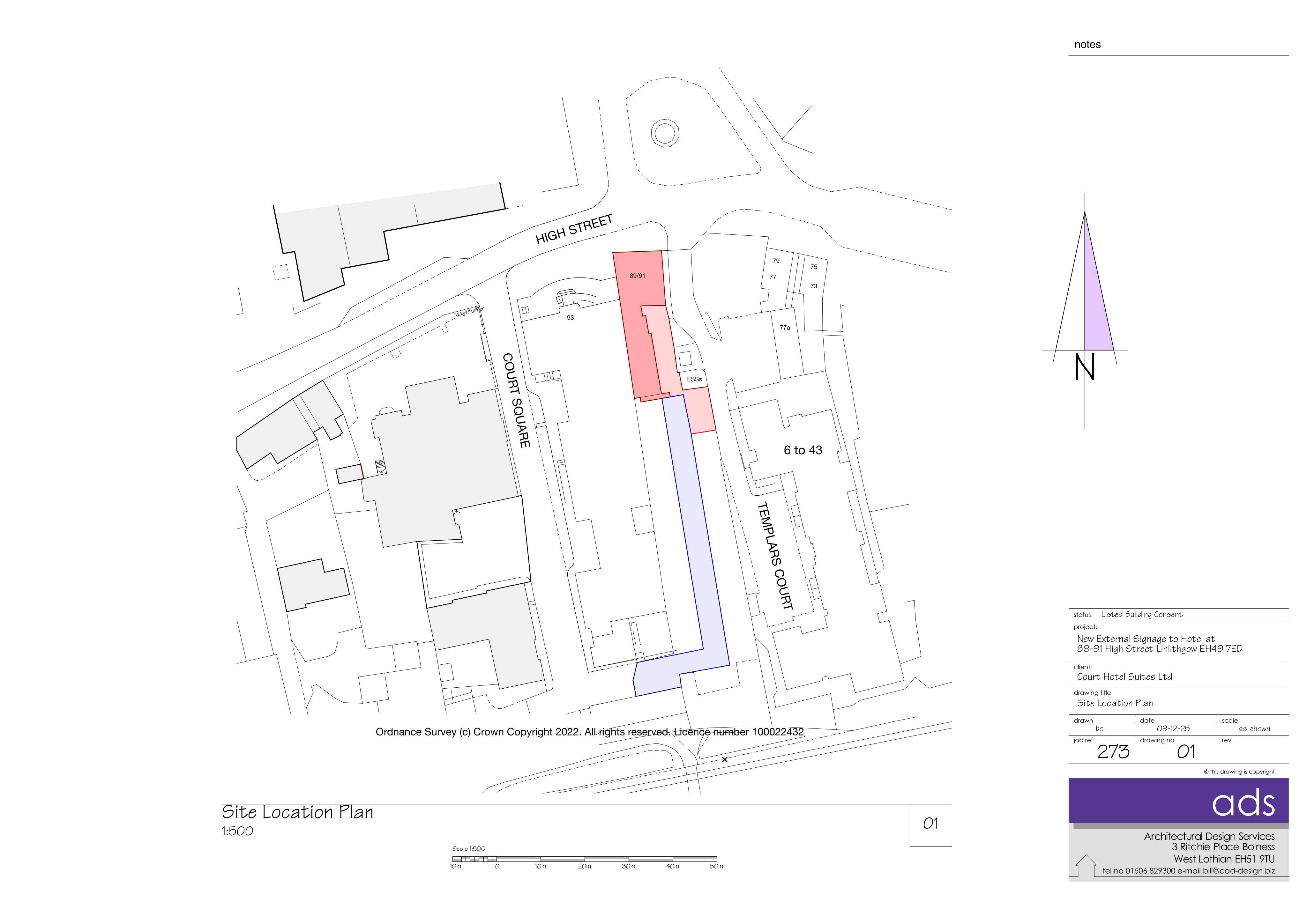Click the X marker near bottom road
This screenshot has height=924, width=1307.
click(x=724, y=759)
